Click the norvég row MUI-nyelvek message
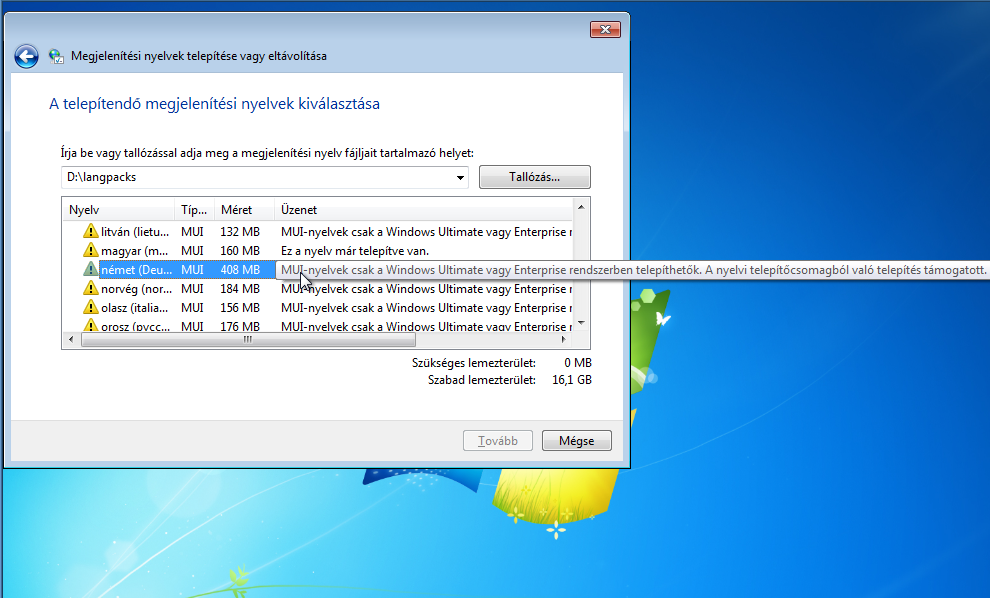 426,289
